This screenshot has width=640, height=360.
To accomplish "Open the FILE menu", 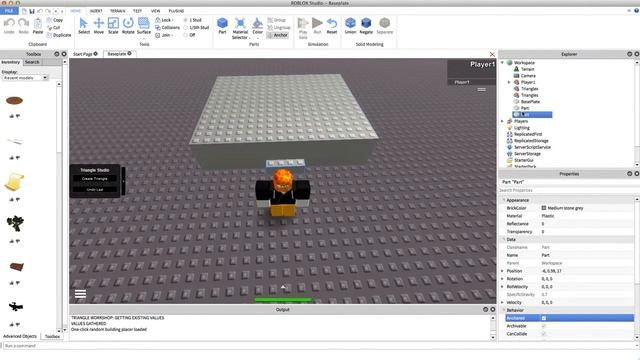I will (9, 11).
